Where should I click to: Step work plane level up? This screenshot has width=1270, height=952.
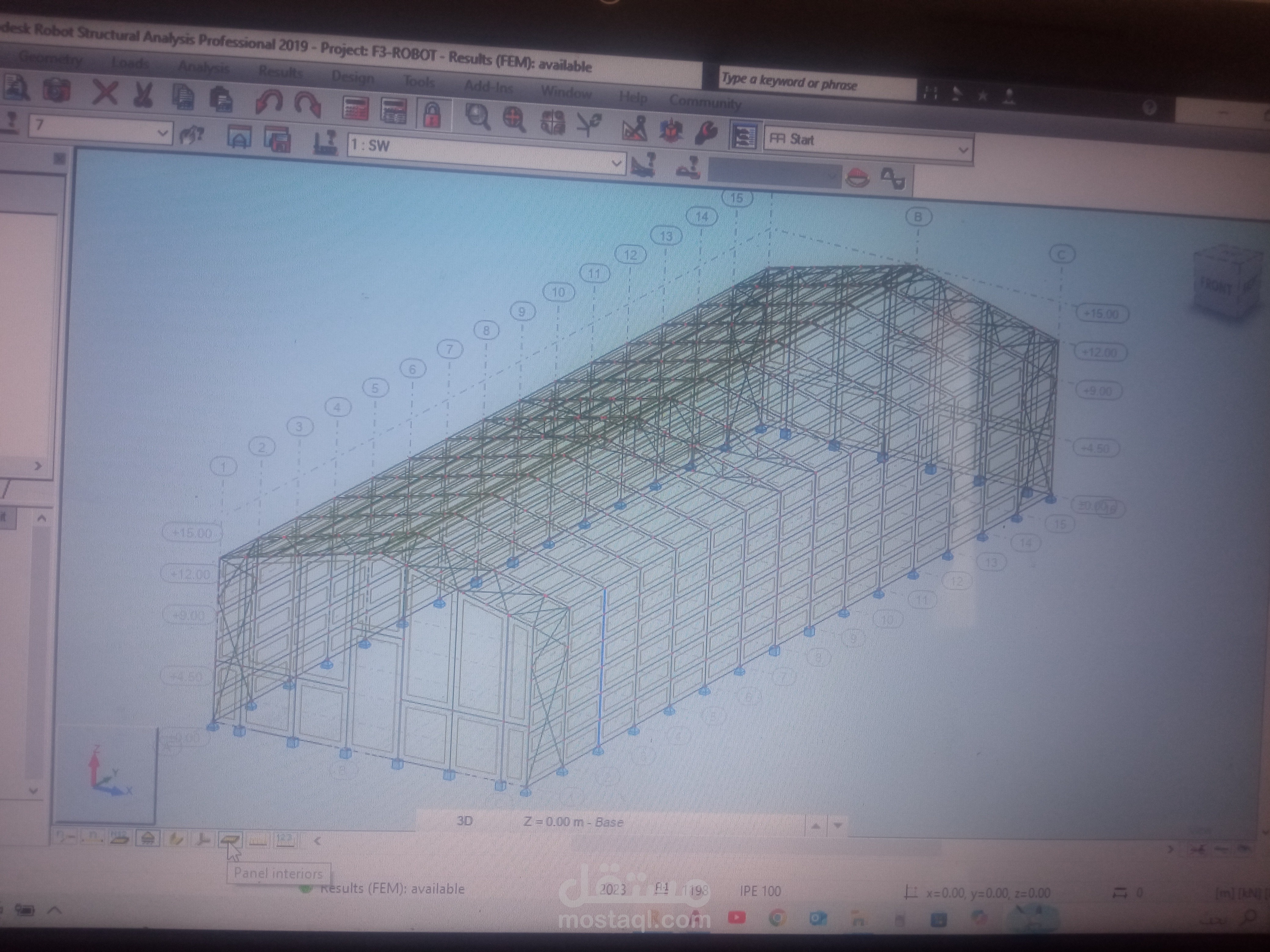[816, 826]
